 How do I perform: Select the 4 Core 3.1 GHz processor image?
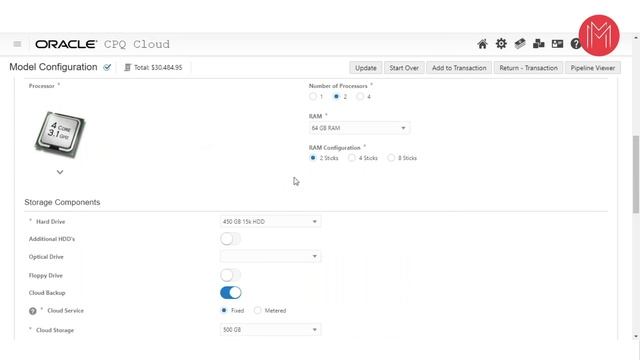[60, 135]
